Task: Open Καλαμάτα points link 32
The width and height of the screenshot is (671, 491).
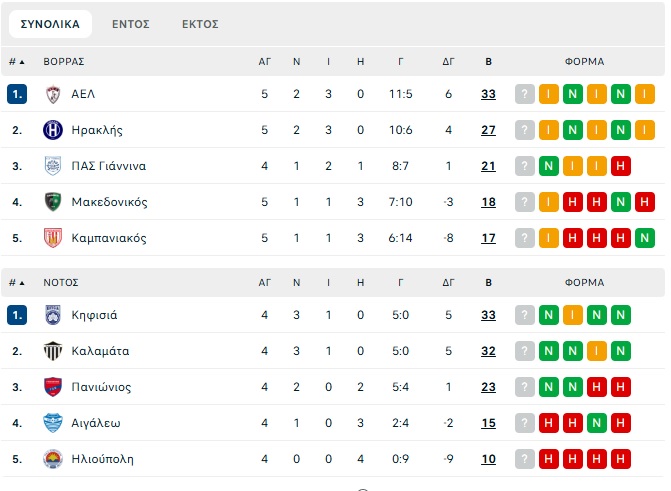Action: pos(488,351)
